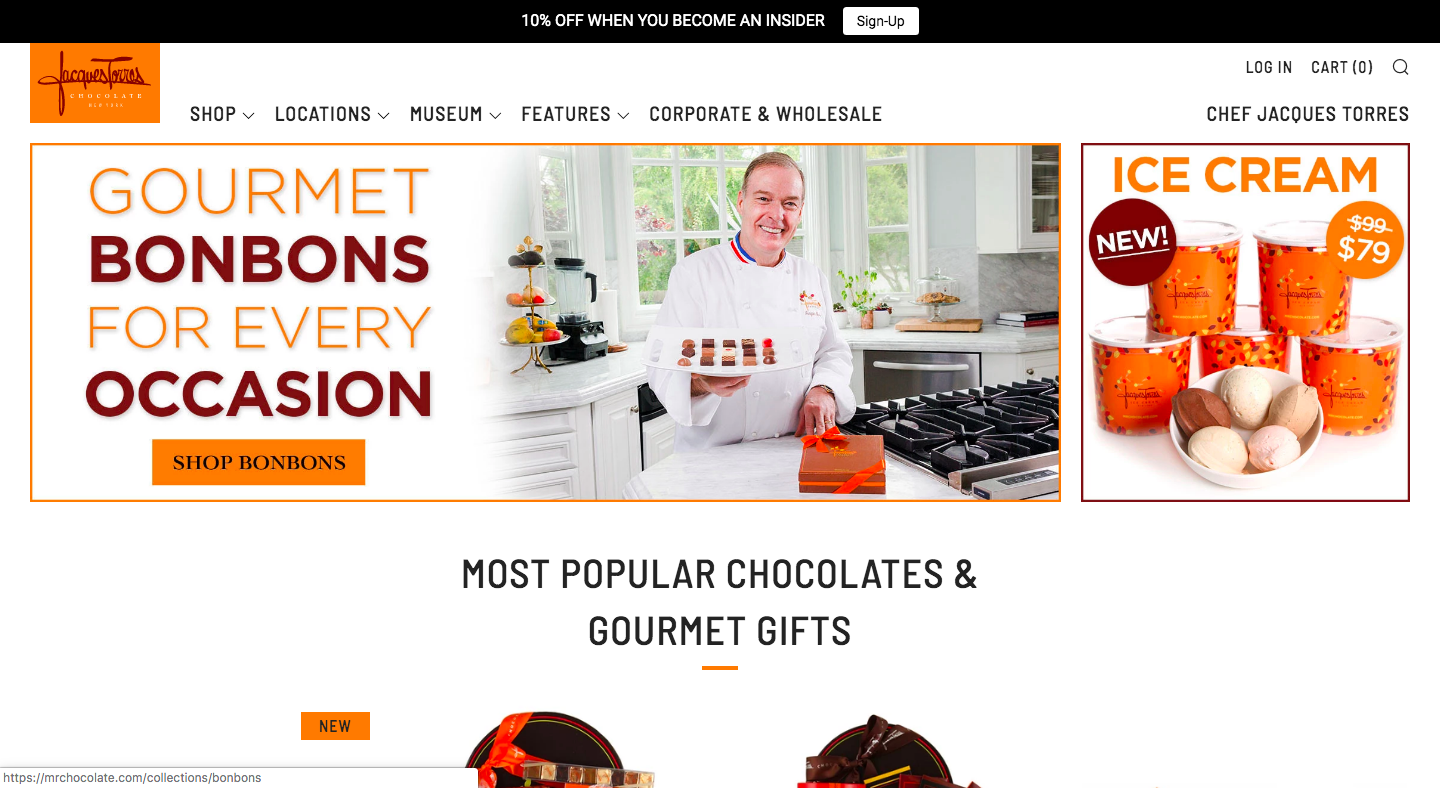
Task: Expand the LOCATIONS dropdown arrow
Action: 383,116
